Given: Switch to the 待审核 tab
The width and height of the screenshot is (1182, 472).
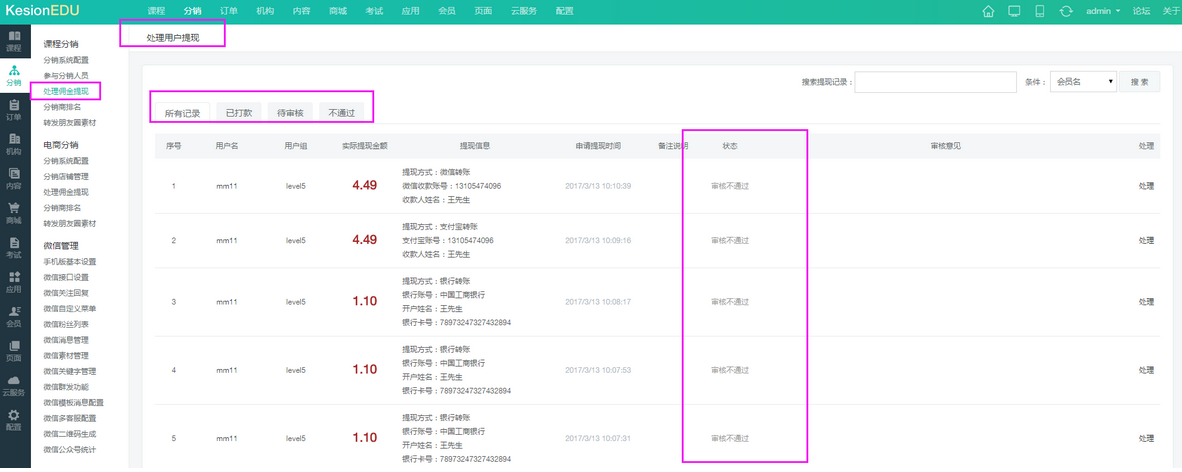Looking at the screenshot, I should pos(290,113).
